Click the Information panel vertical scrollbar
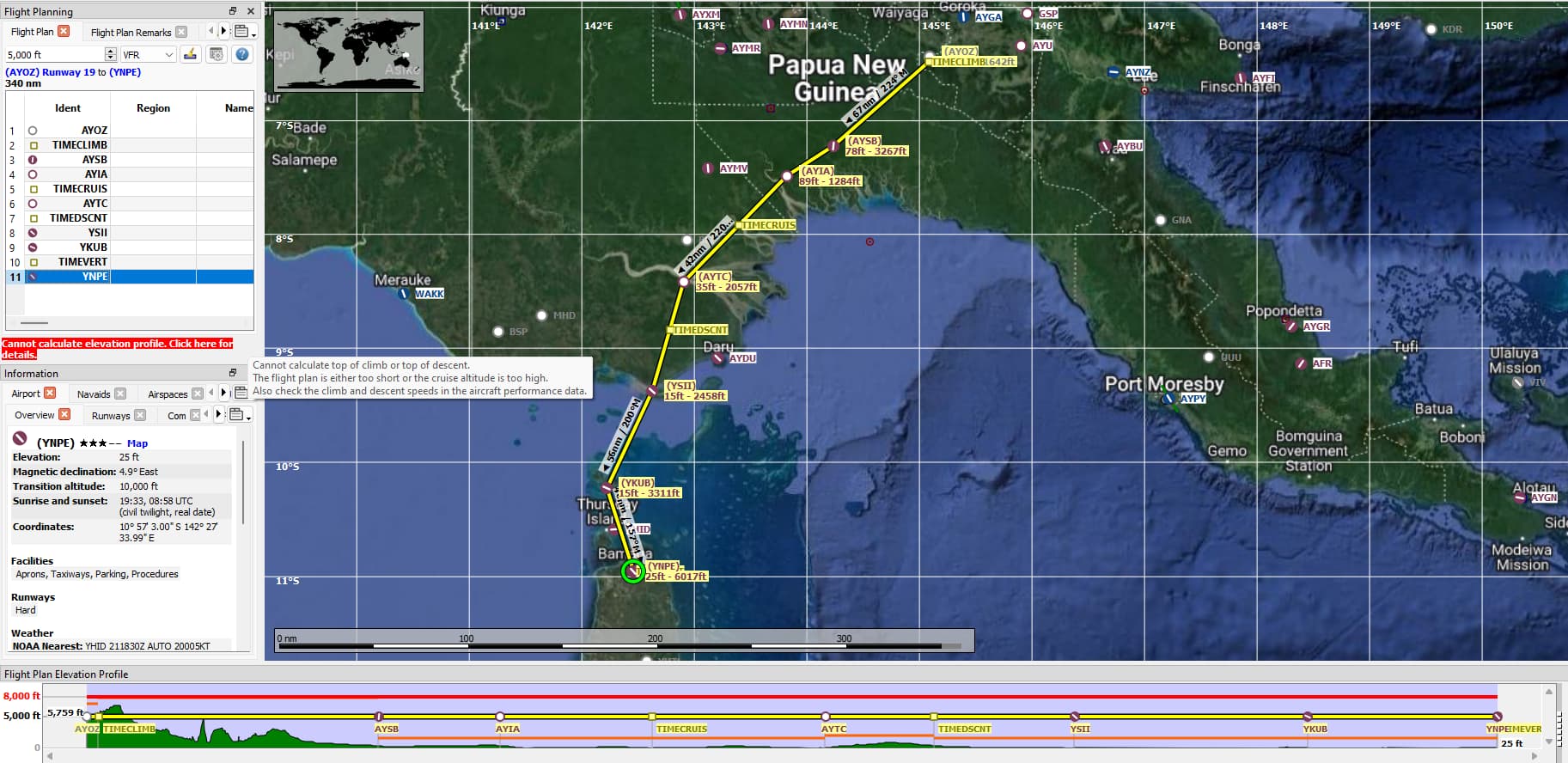This screenshot has width=1568, height=763. pos(244,481)
